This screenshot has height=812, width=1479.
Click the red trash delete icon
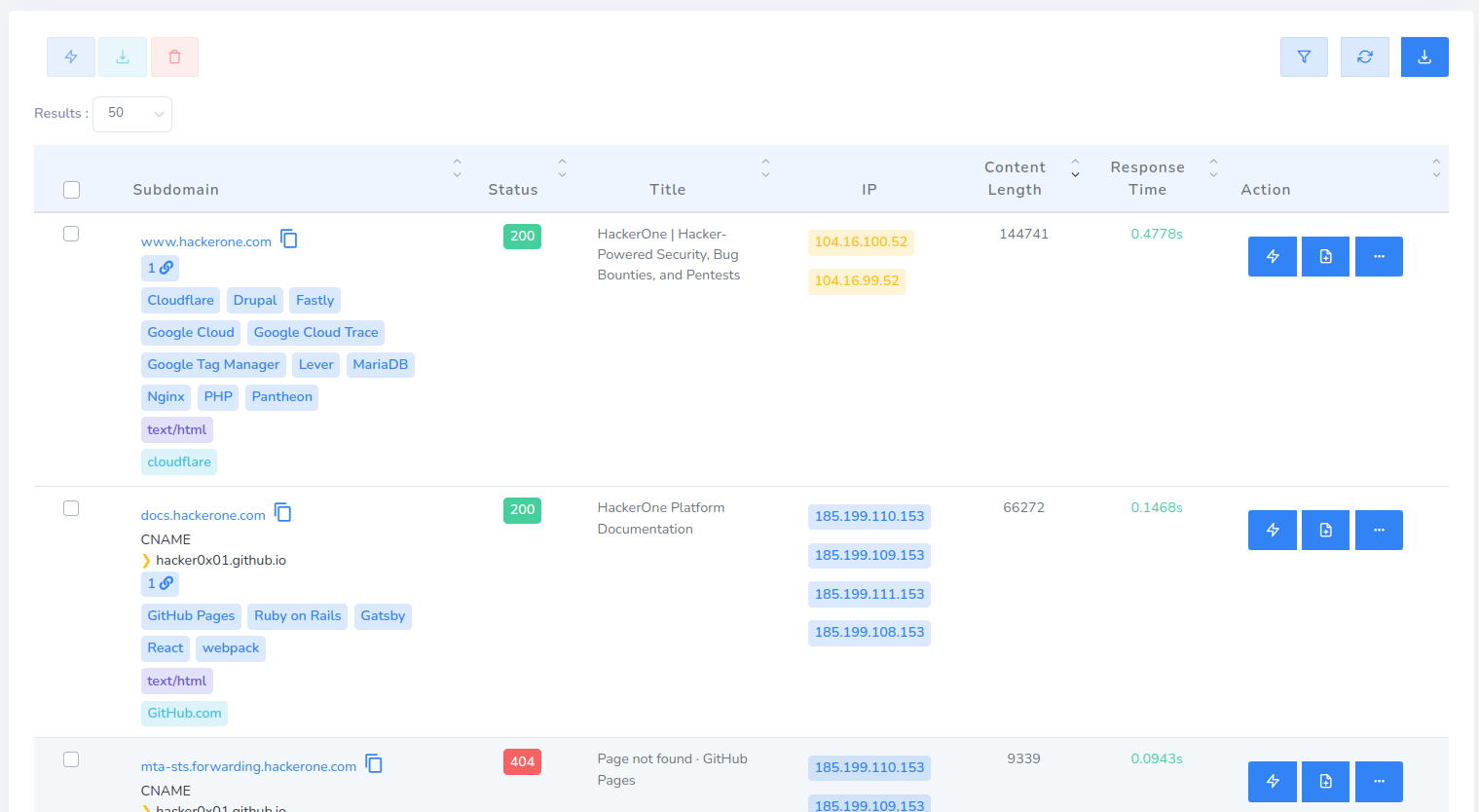[175, 57]
